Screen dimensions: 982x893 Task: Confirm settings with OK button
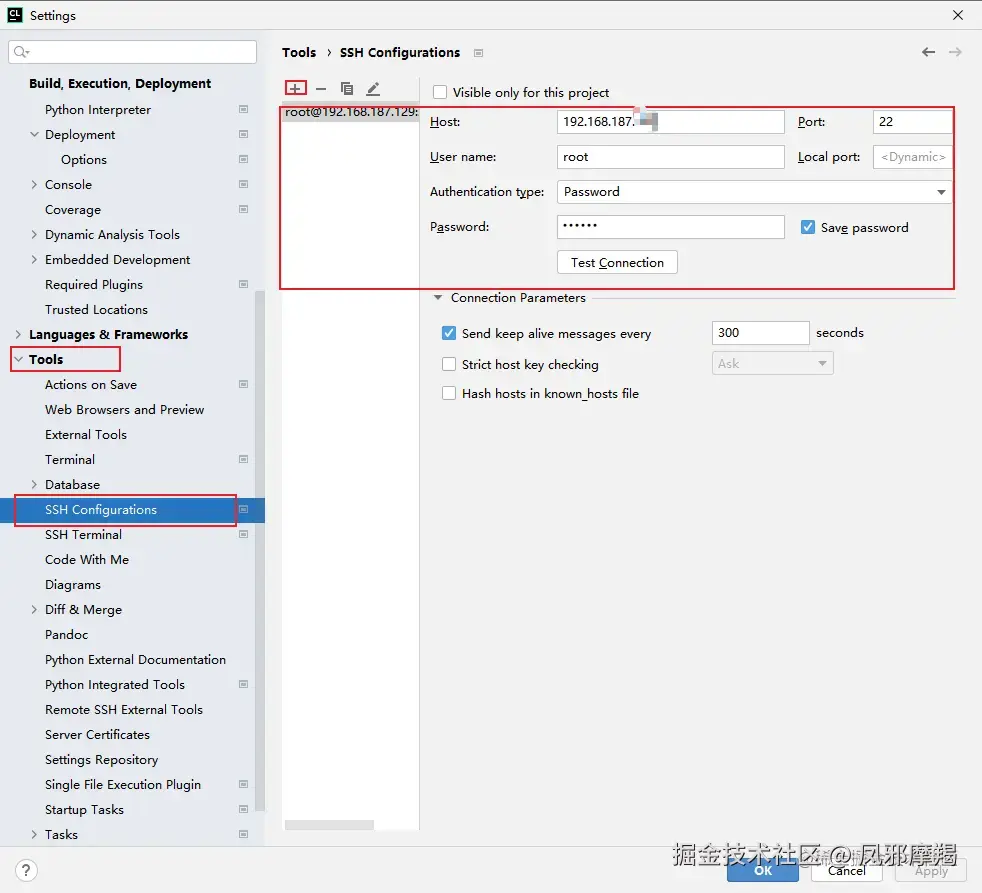[x=762, y=870]
